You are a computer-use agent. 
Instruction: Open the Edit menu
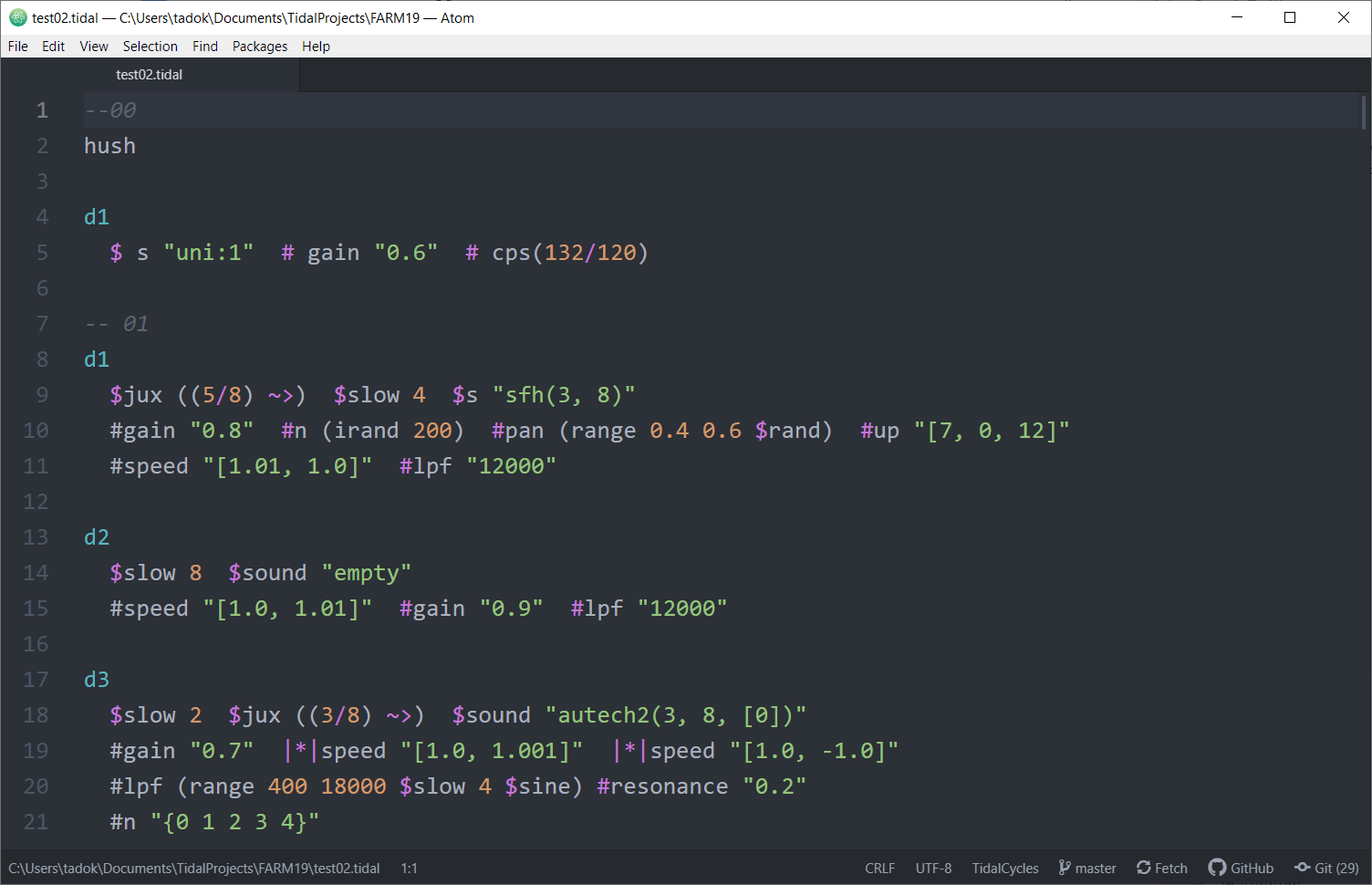53,47
